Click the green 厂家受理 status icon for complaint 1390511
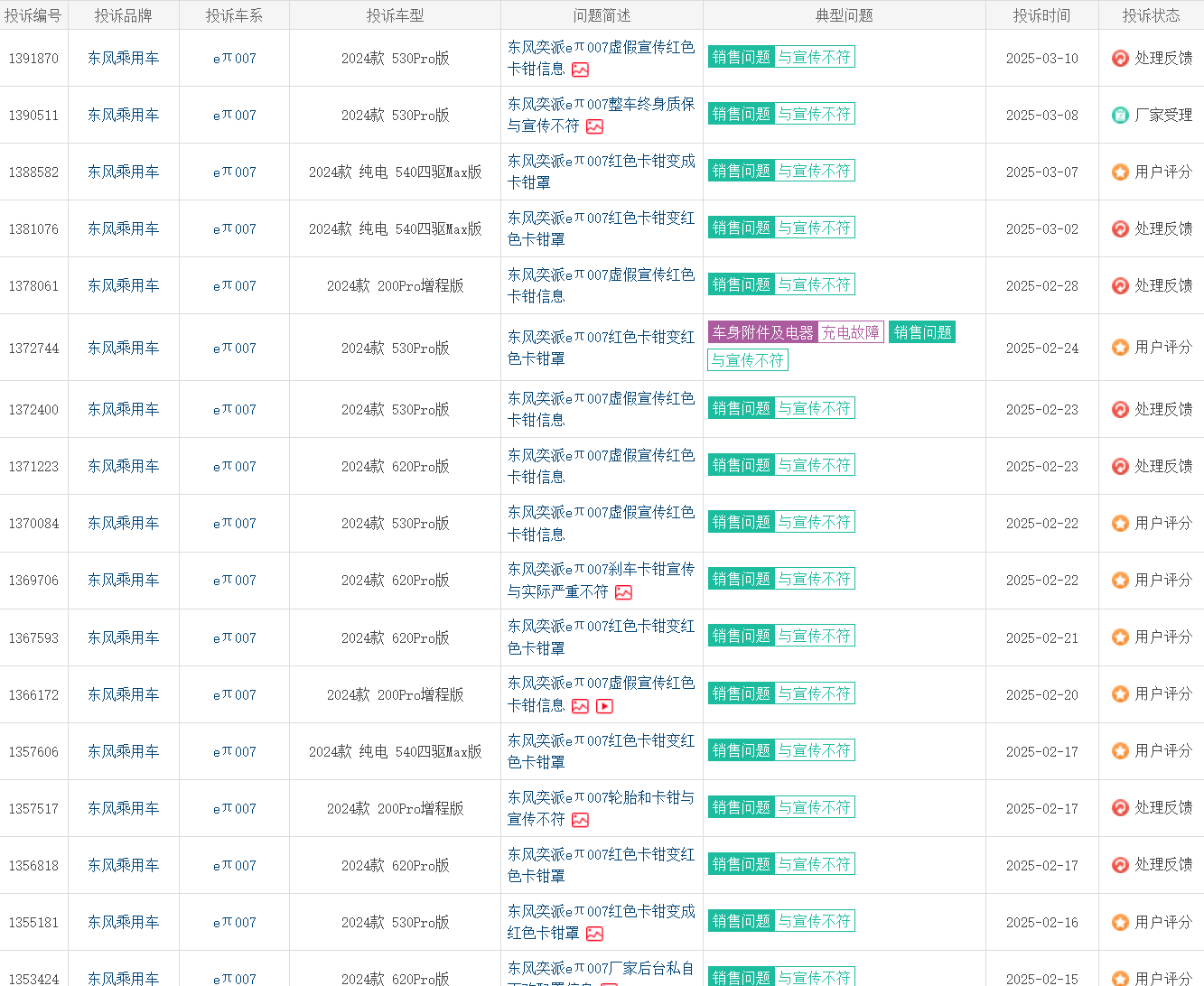Viewport: 1204px width, 986px height. pos(1120,115)
